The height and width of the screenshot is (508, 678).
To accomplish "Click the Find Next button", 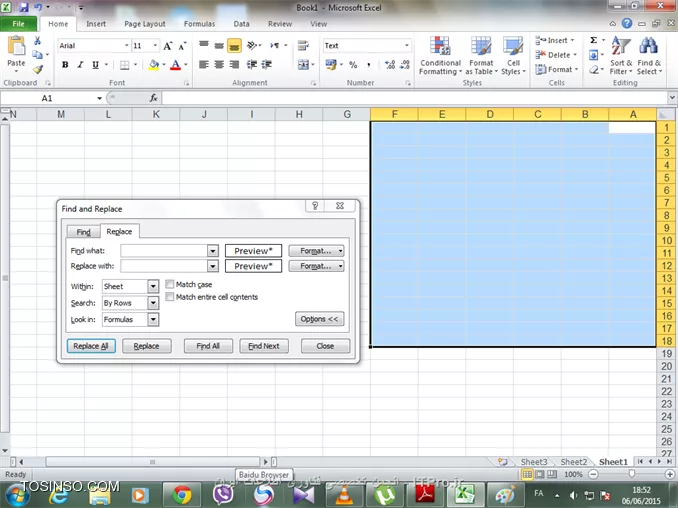I will pyautogui.click(x=264, y=346).
